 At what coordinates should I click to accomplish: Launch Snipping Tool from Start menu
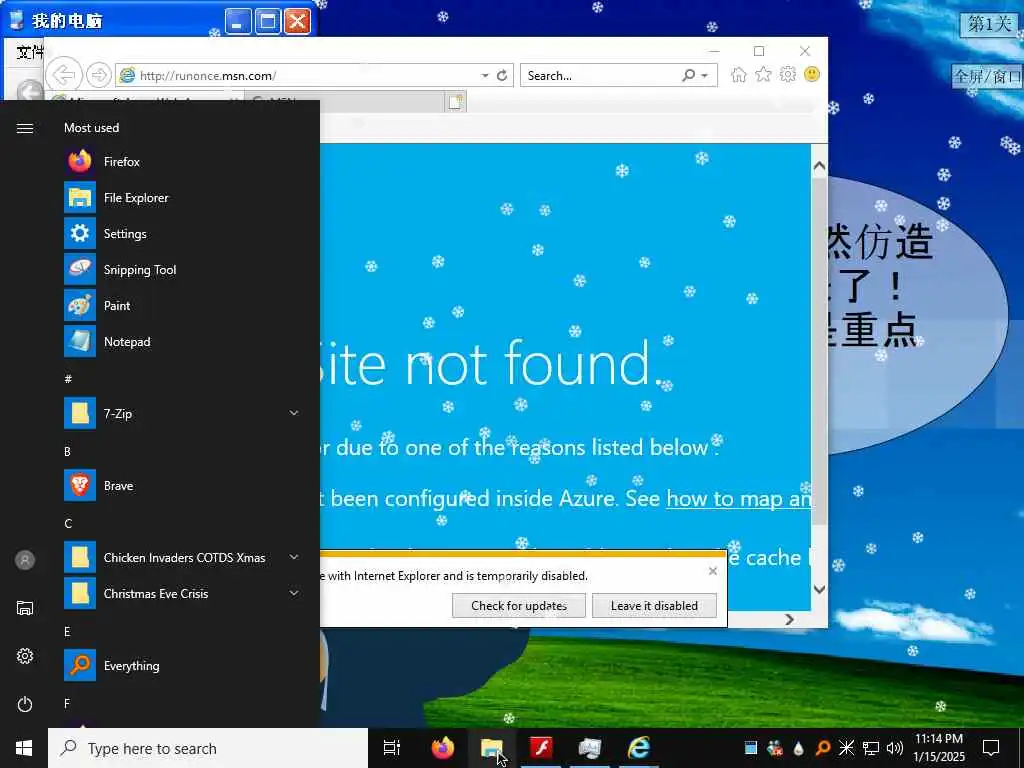182,269
